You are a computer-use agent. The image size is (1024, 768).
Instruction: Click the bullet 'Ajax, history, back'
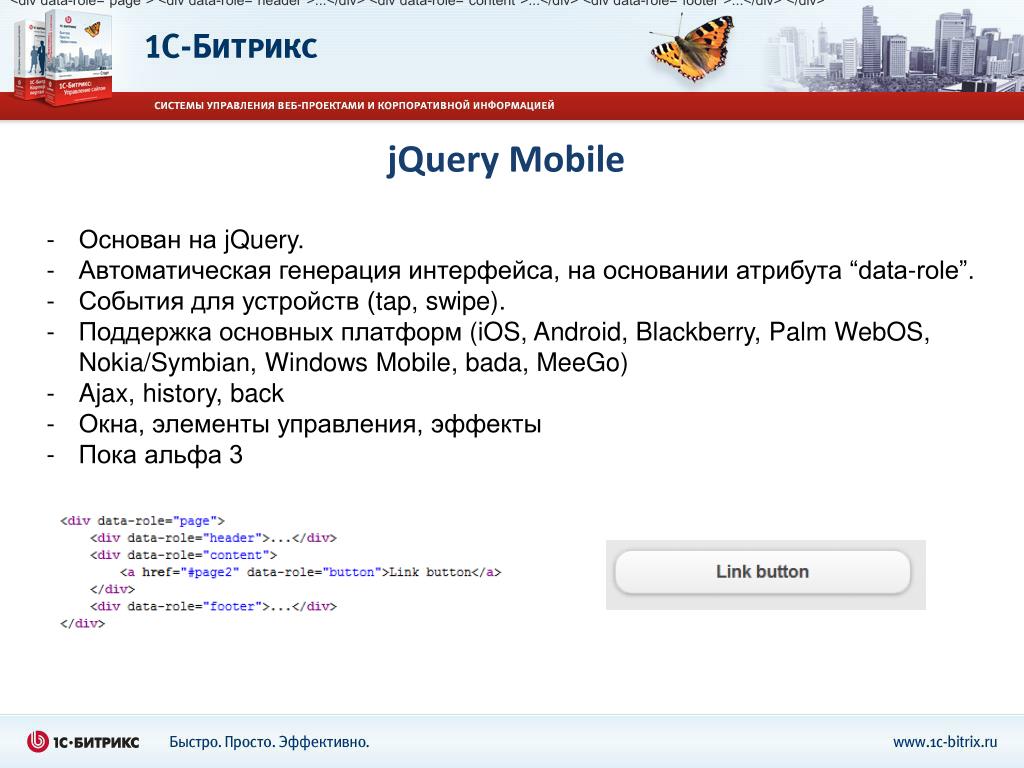[x=182, y=393]
